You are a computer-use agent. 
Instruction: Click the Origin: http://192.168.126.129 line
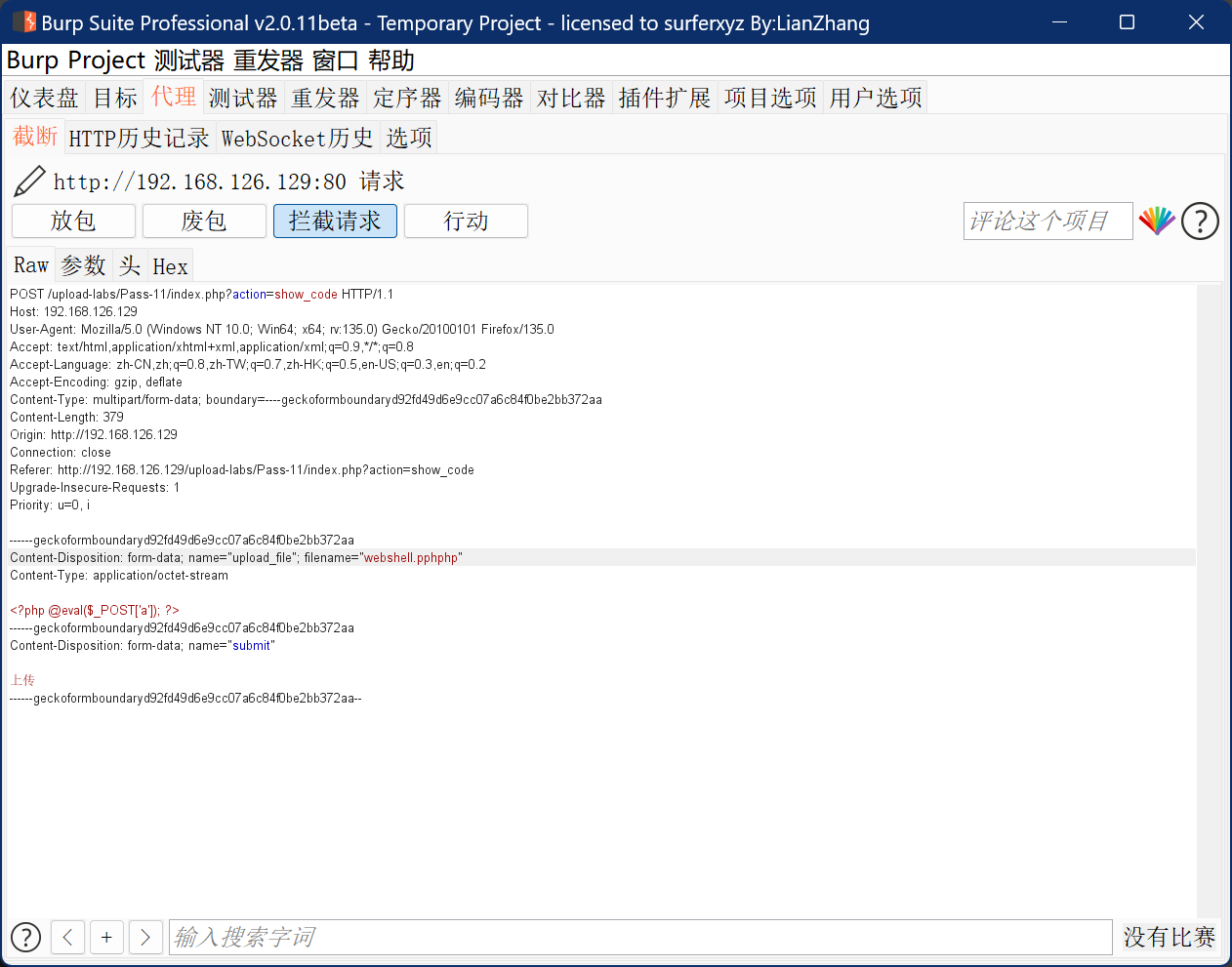tap(94, 434)
